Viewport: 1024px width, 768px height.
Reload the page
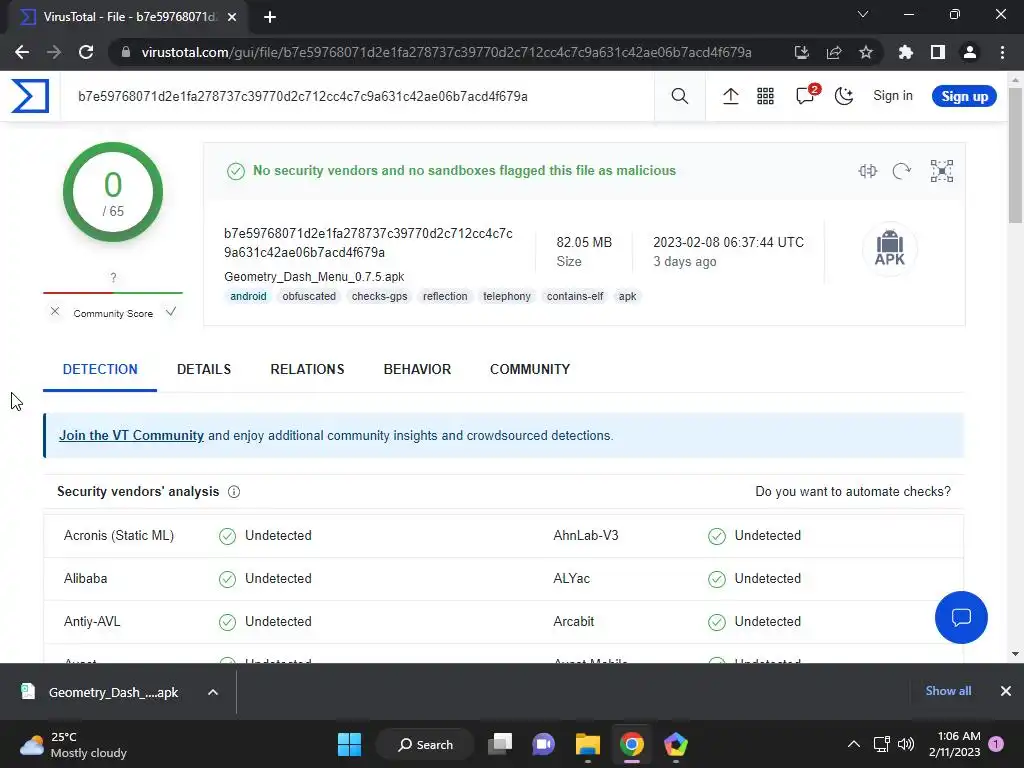(86, 52)
